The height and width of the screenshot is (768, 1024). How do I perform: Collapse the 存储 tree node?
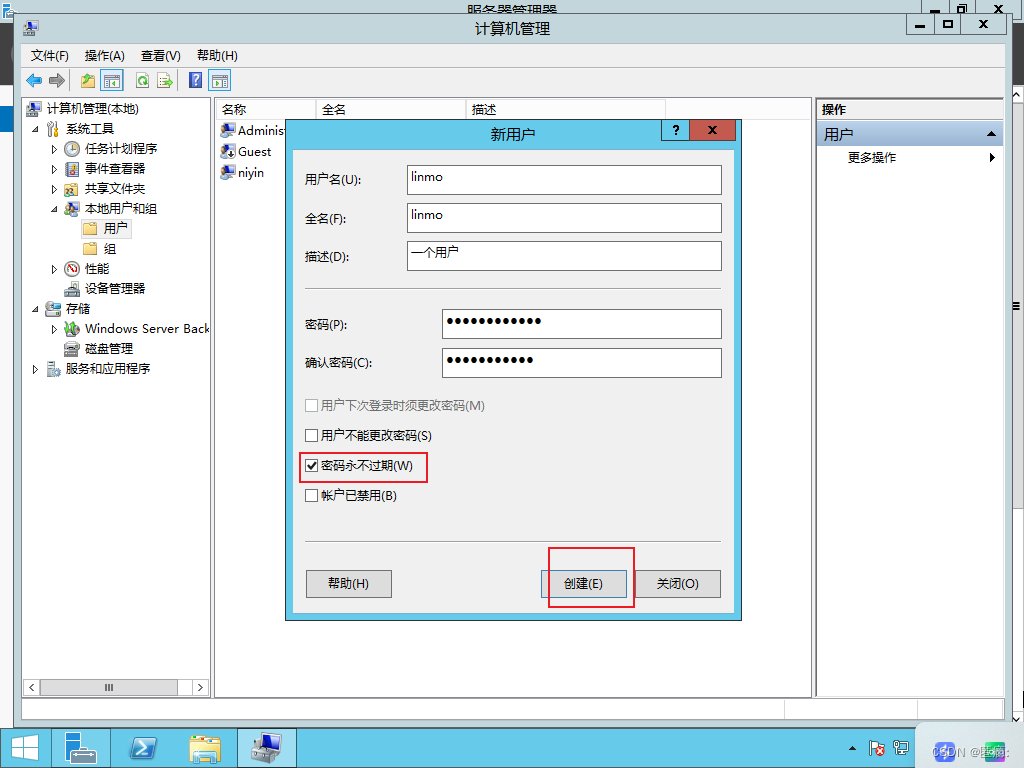[35, 309]
